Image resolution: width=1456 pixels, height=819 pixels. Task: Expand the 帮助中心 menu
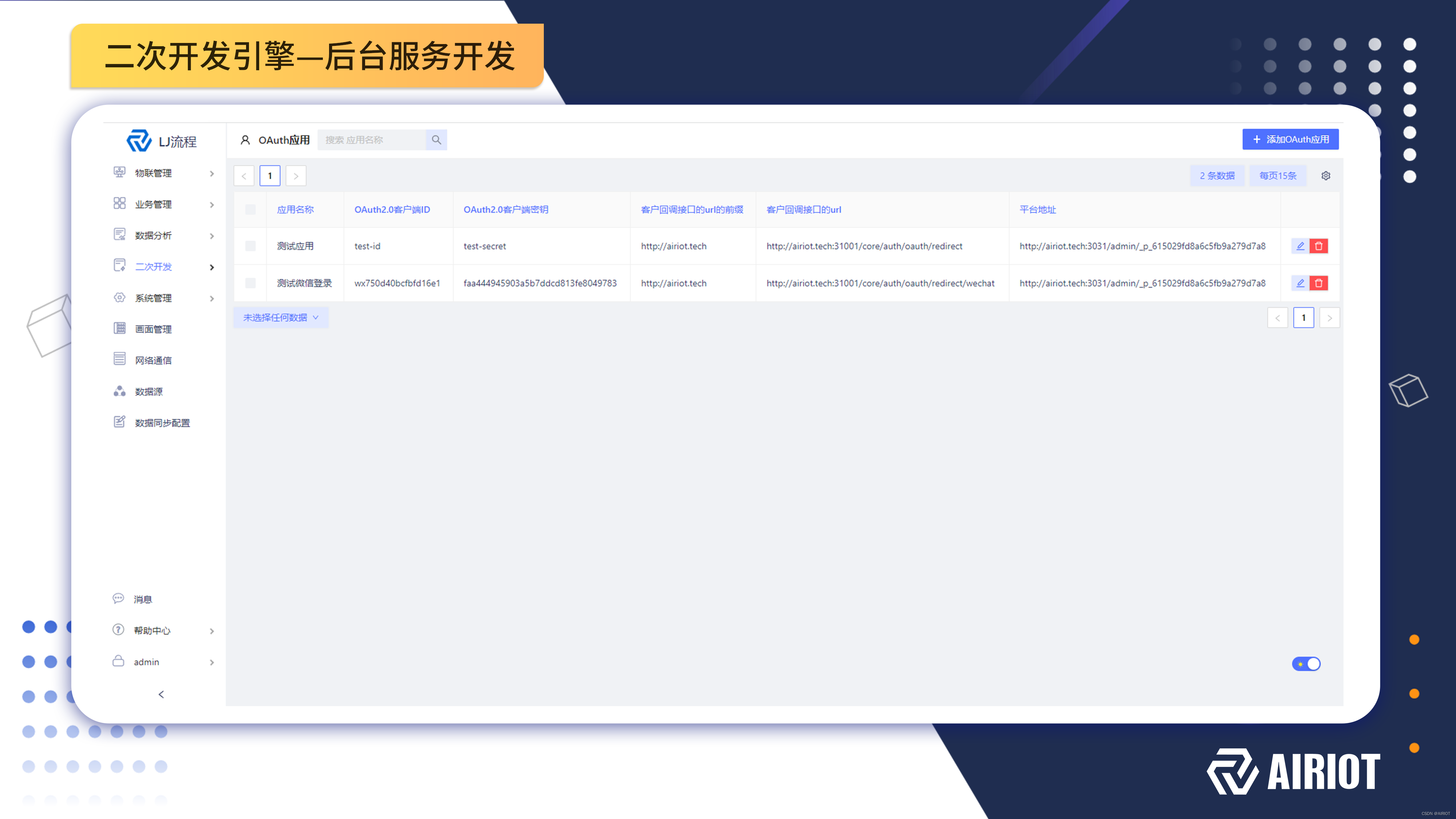[212, 631]
